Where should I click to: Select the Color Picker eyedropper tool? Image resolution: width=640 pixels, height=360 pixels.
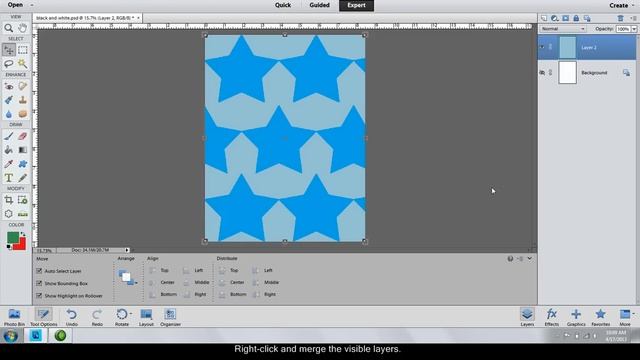[x=9, y=164]
